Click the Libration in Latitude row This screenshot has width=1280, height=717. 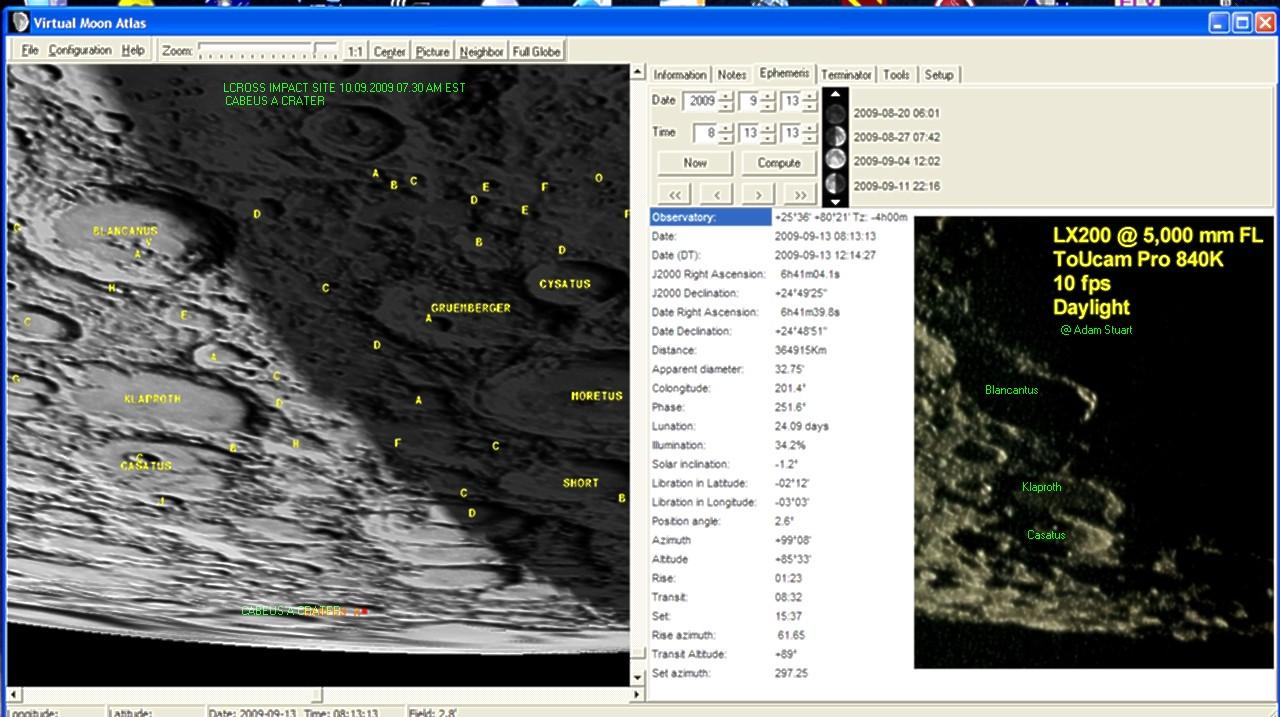pos(780,483)
